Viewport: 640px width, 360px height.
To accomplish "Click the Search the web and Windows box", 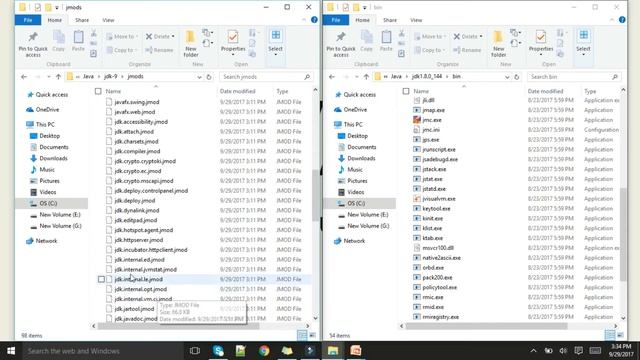I will (x=102, y=351).
